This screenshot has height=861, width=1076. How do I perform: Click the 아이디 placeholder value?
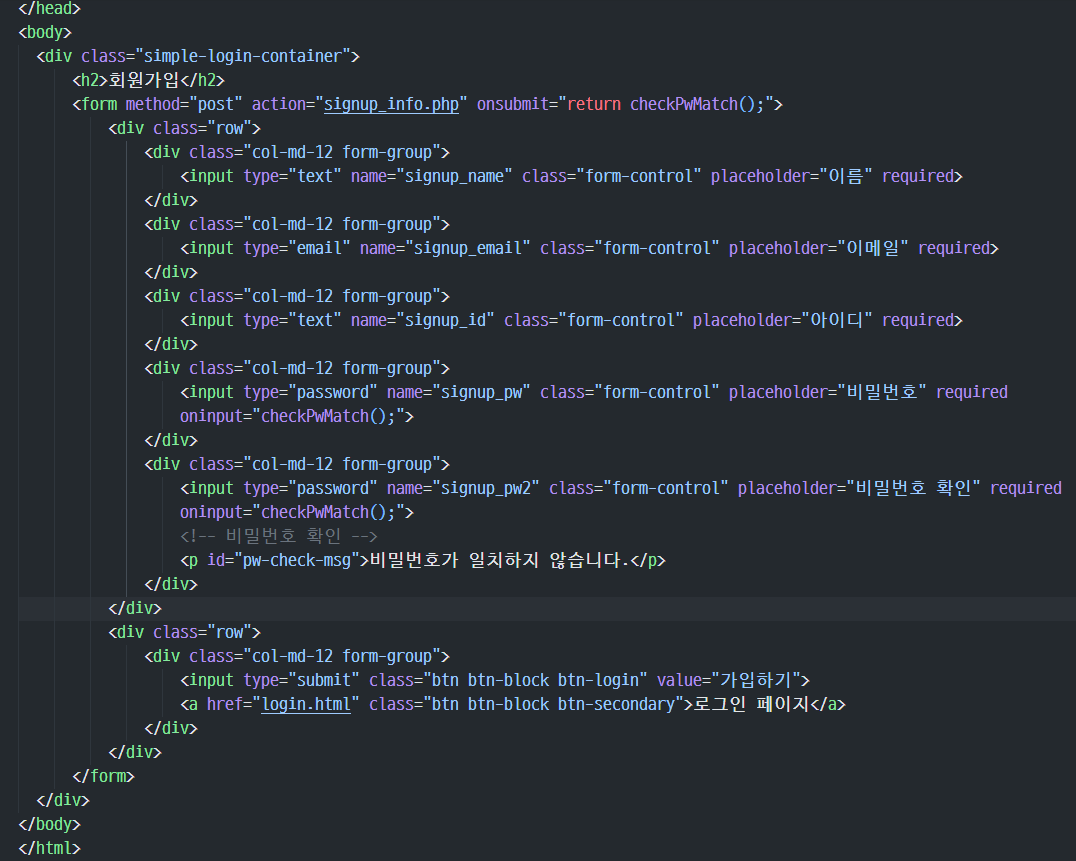click(837, 320)
